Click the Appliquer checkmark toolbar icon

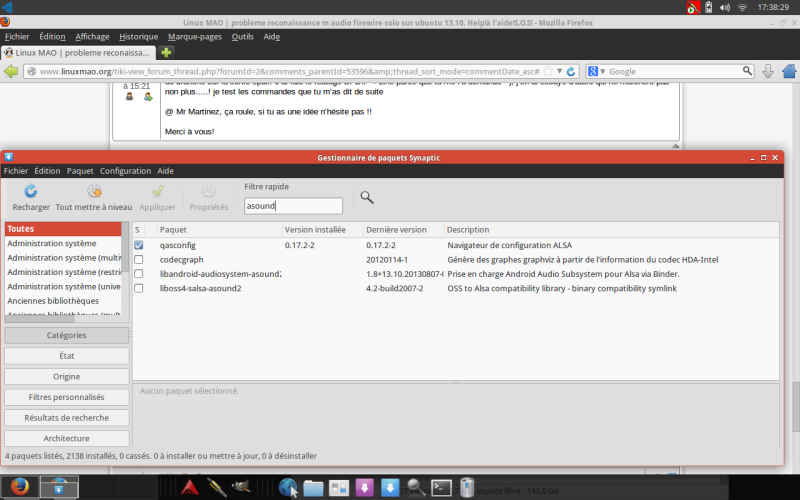158,191
